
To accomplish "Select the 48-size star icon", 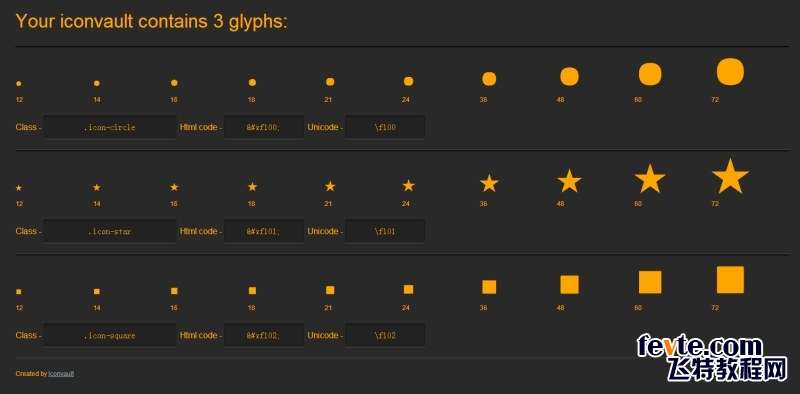I will [569, 181].
